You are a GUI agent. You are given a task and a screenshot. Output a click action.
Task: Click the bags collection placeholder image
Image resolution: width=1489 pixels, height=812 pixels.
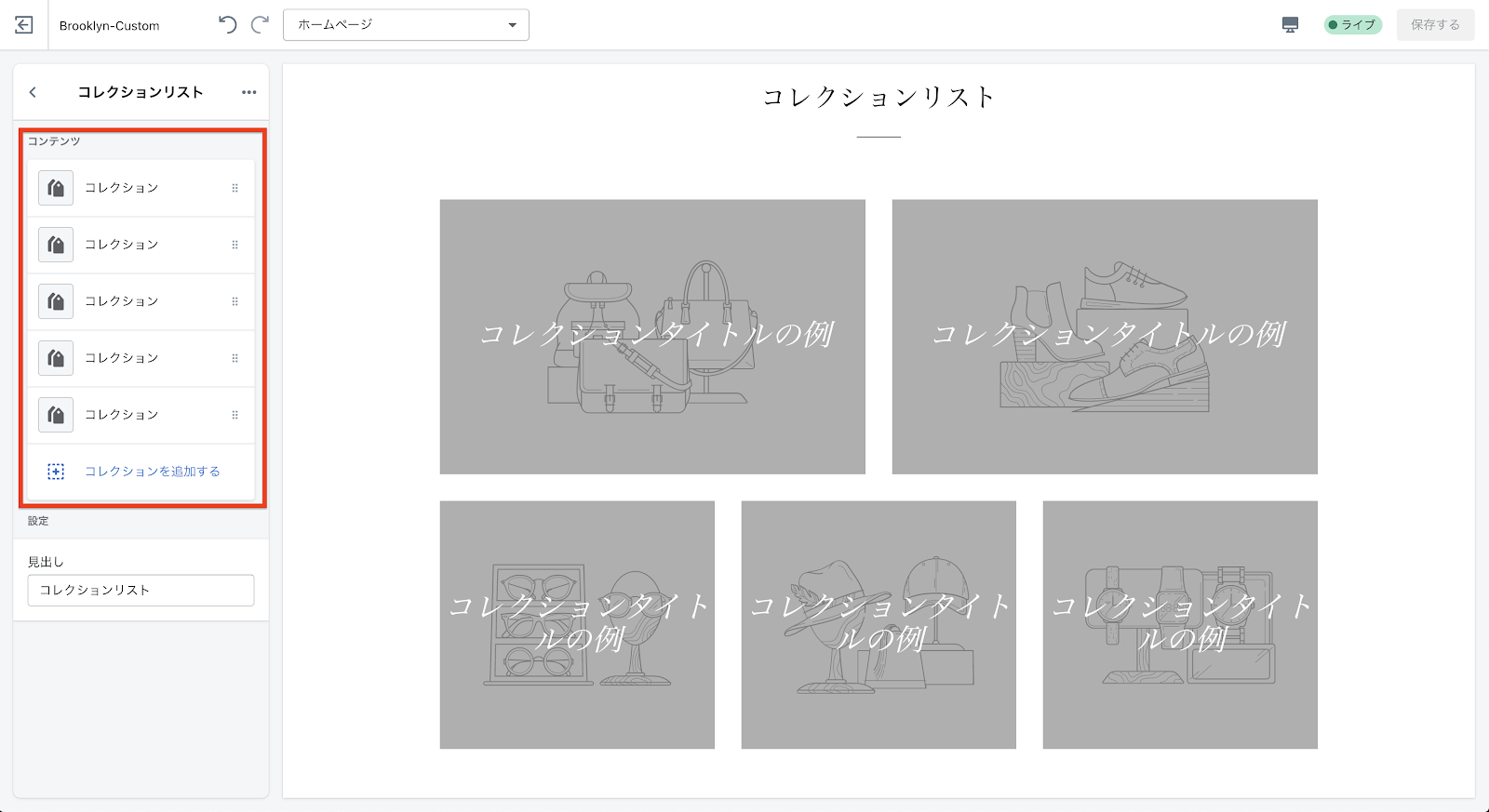point(652,337)
